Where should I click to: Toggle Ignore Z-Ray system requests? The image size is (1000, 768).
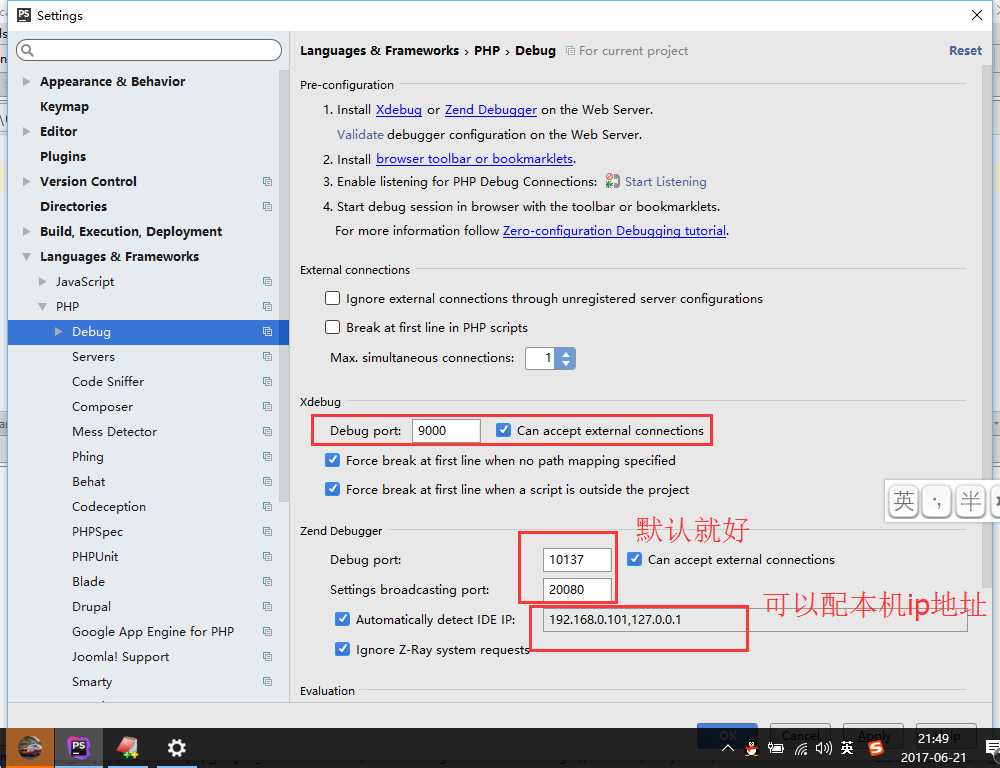click(x=342, y=649)
